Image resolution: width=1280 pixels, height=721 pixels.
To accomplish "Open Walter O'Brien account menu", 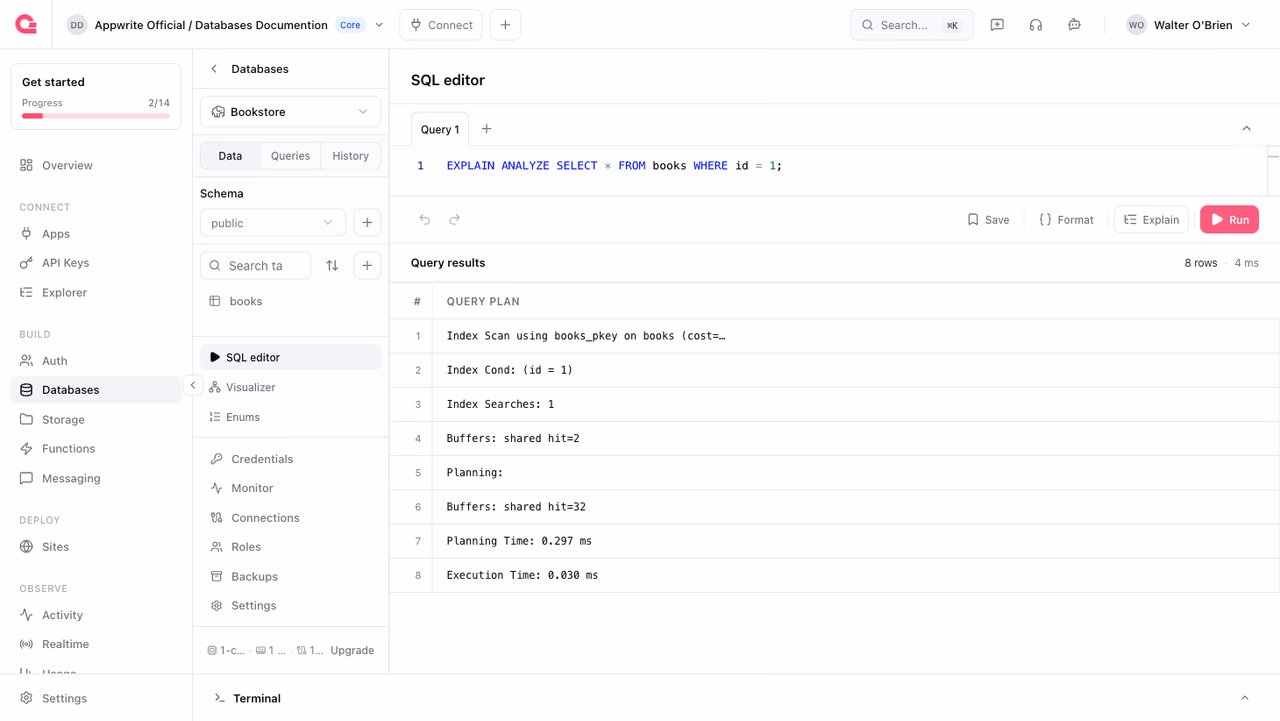I will 1188,25.
